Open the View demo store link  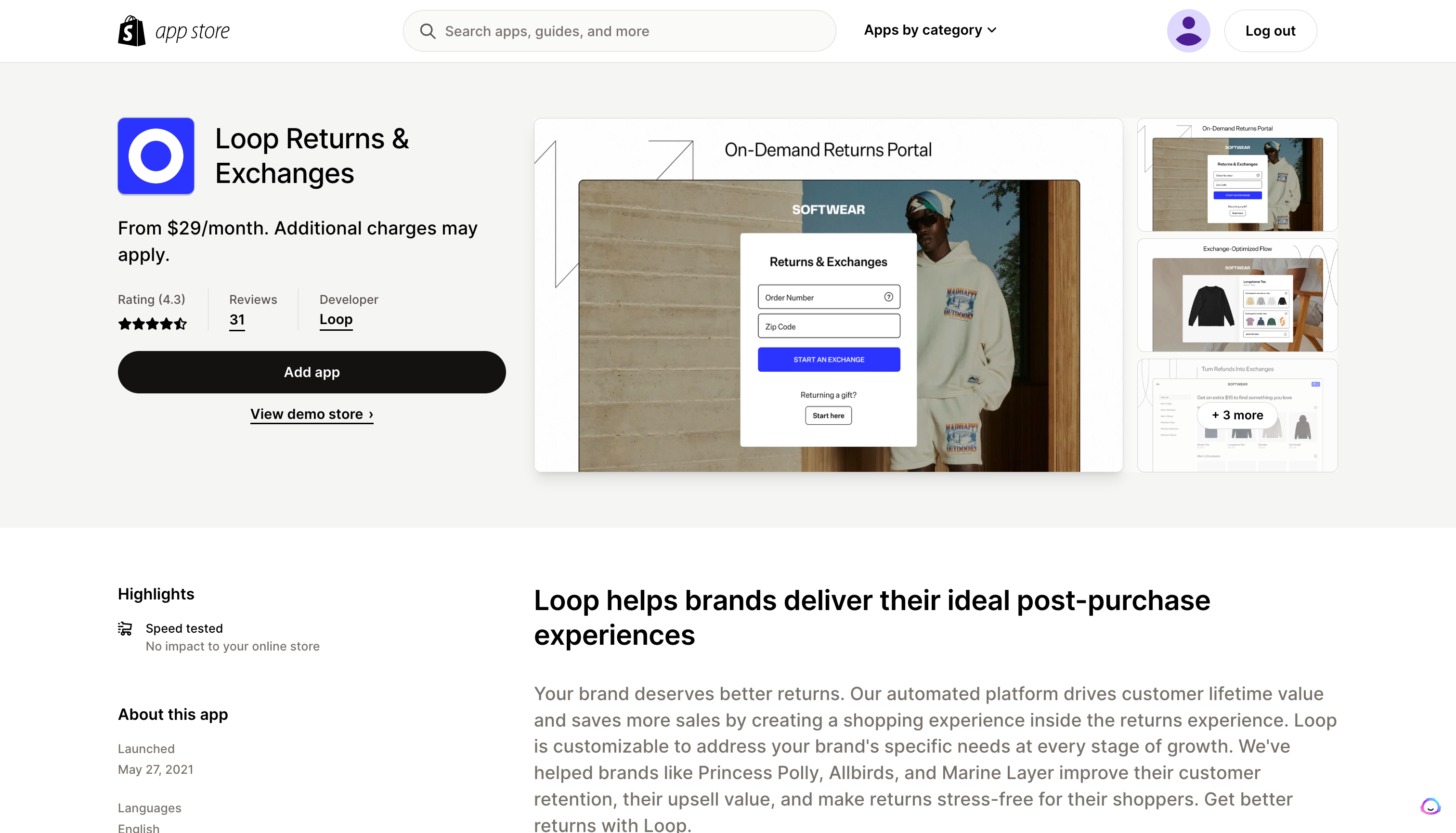point(312,414)
